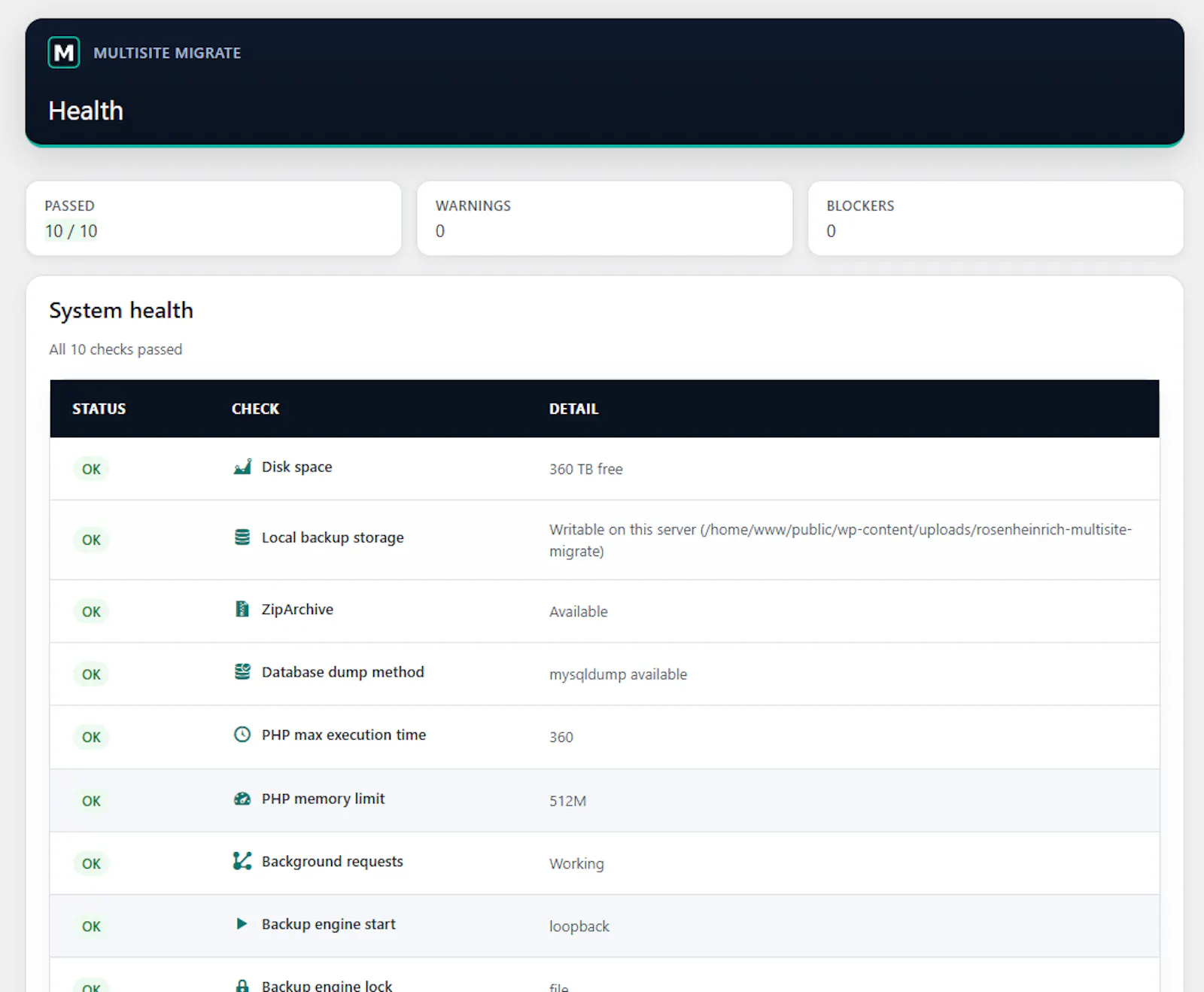This screenshot has width=1204, height=992.
Task: Click the 'All 10 checks passed' text
Action: point(116,349)
